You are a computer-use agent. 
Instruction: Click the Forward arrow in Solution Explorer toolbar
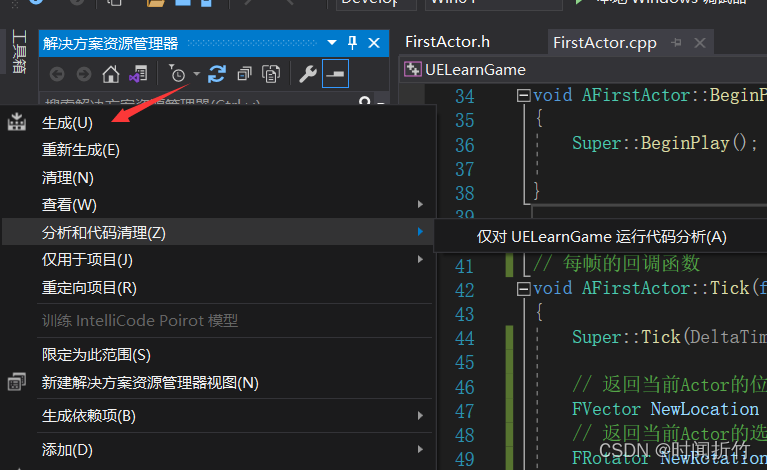click(x=84, y=74)
